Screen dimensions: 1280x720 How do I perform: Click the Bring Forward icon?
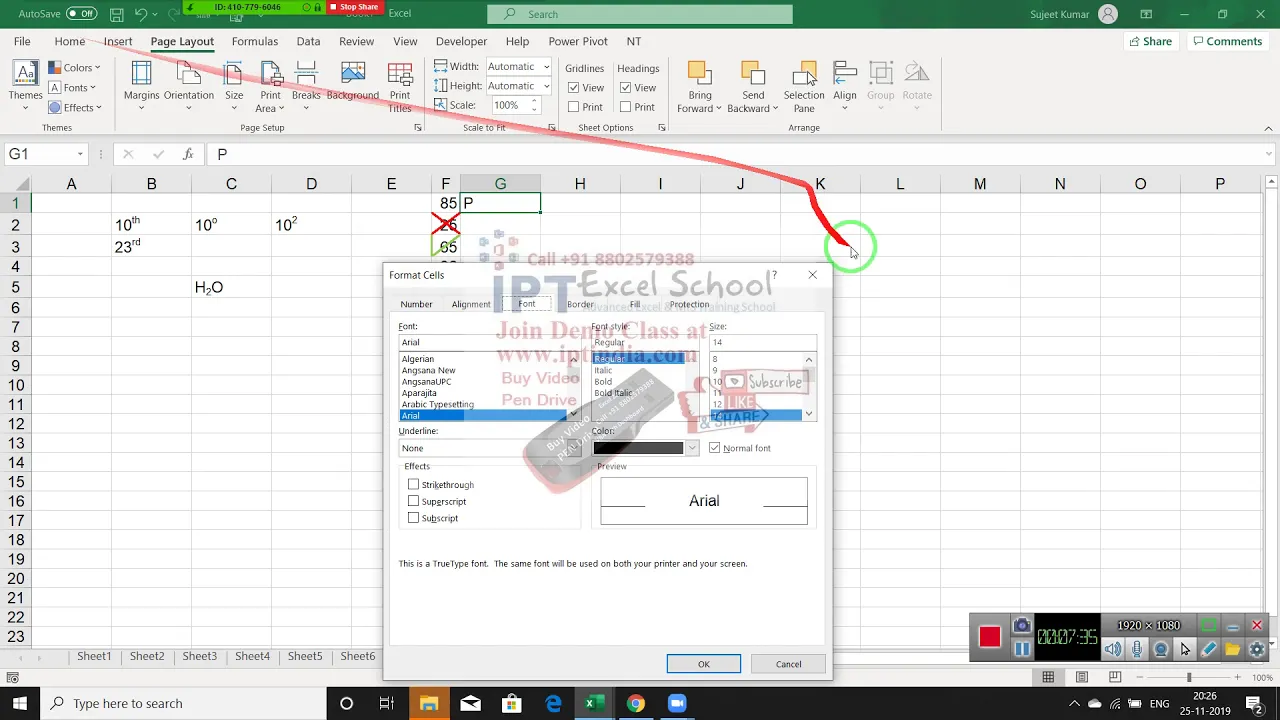[699, 74]
